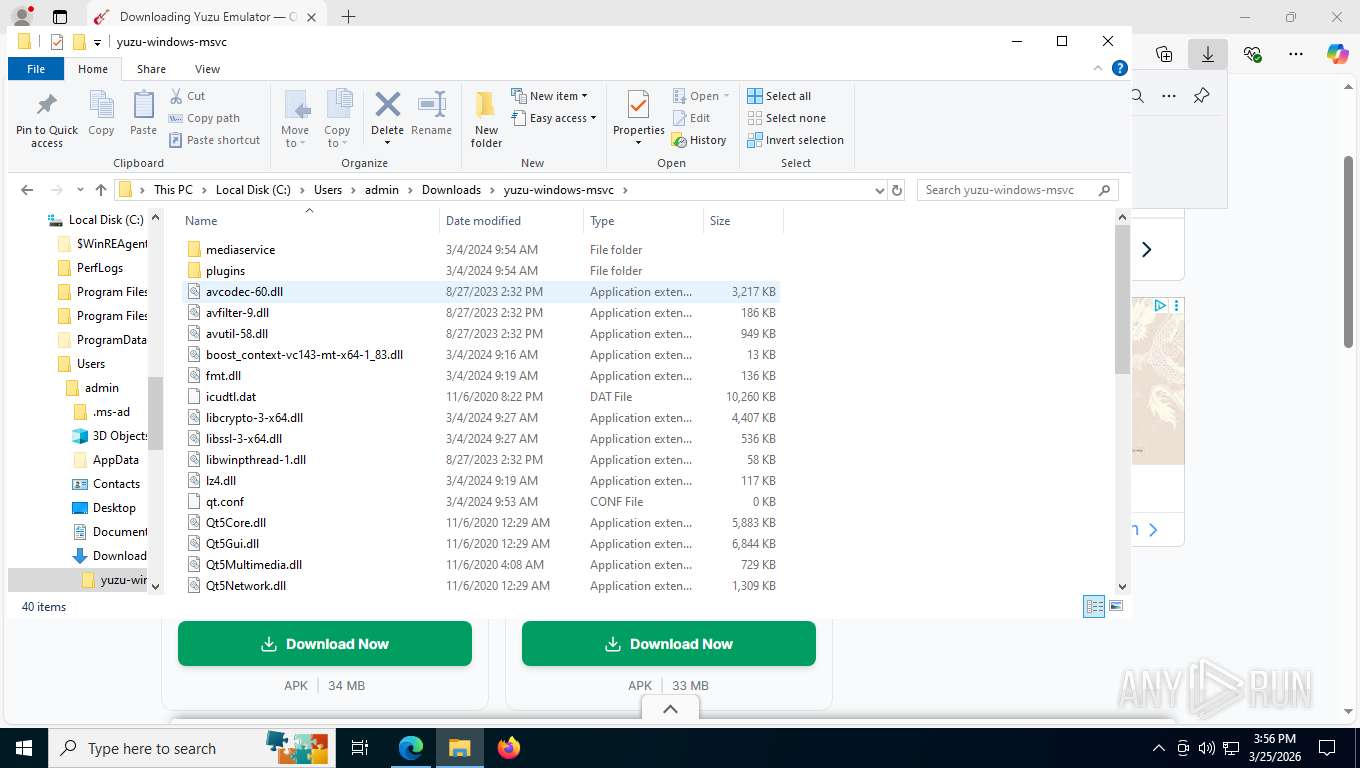Click Invert selection
The width and height of the screenshot is (1360, 768).
[x=796, y=140]
